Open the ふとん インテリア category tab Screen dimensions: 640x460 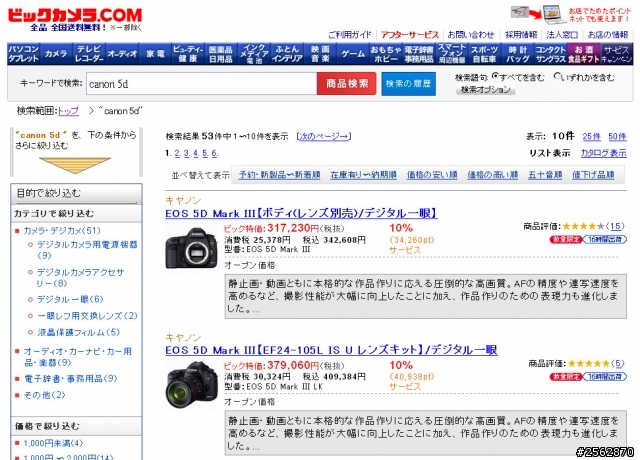(287, 54)
